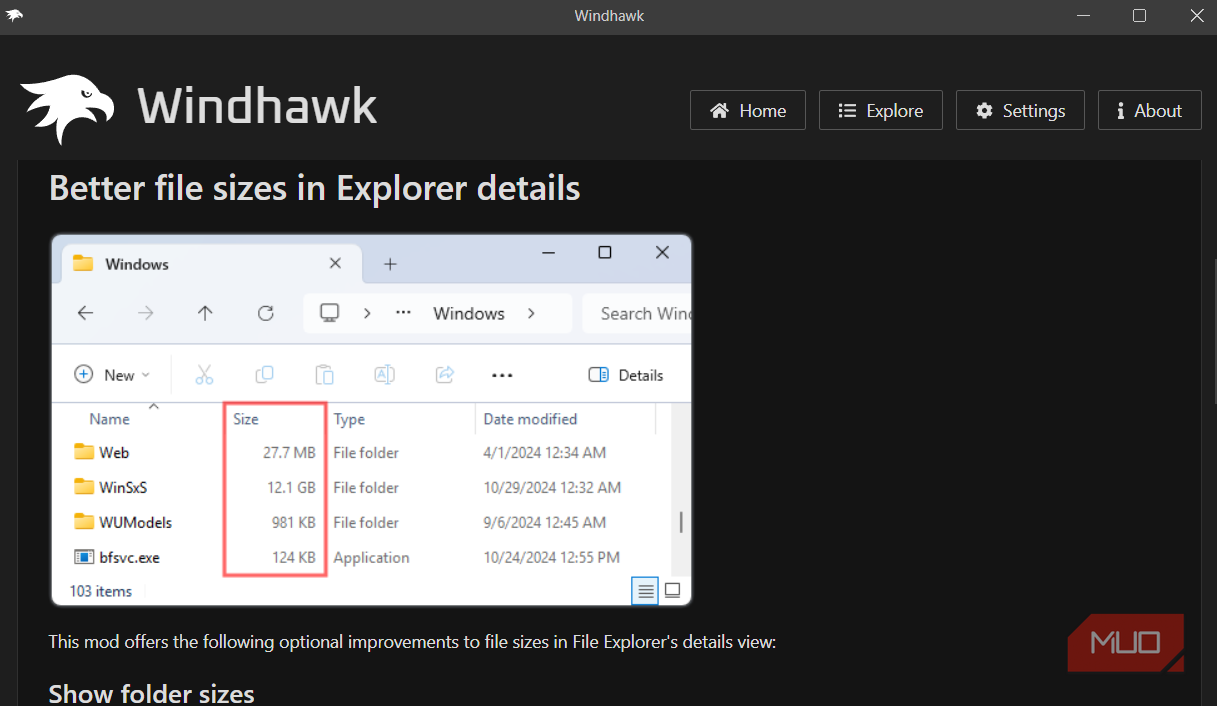This screenshot has height=706, width=1217.
Task: Click the Better file sizes in Explorer details heading
Action: (x=315, y=187)
